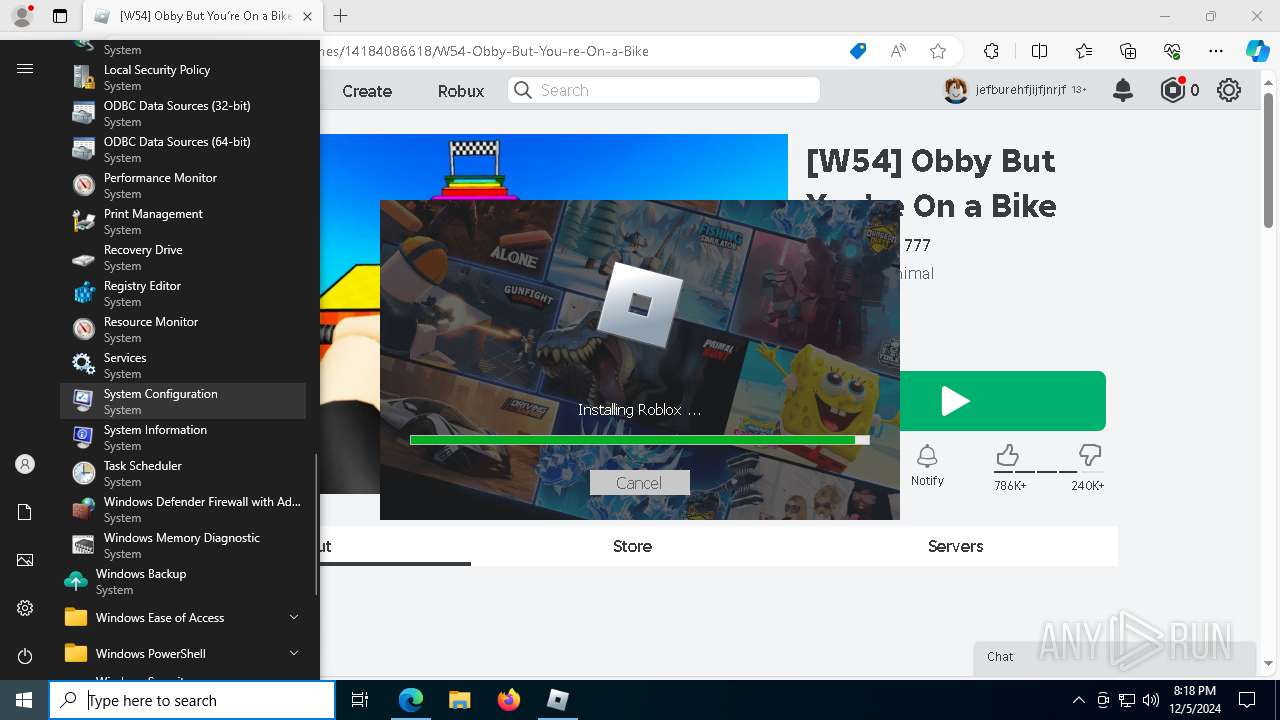Open Edge Extensions icon
Image resolution: width=1280 pixels, height=720 pixels.
point(991,51)
